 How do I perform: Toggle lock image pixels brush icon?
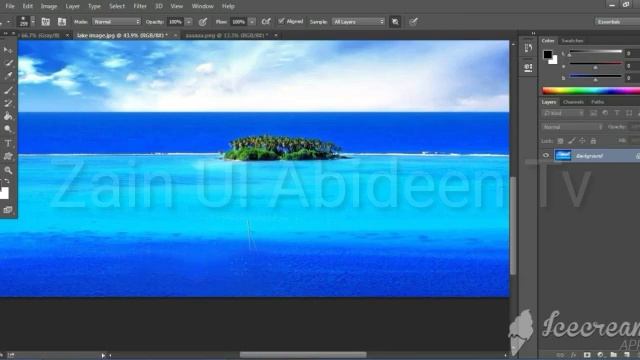click(571, 141)
